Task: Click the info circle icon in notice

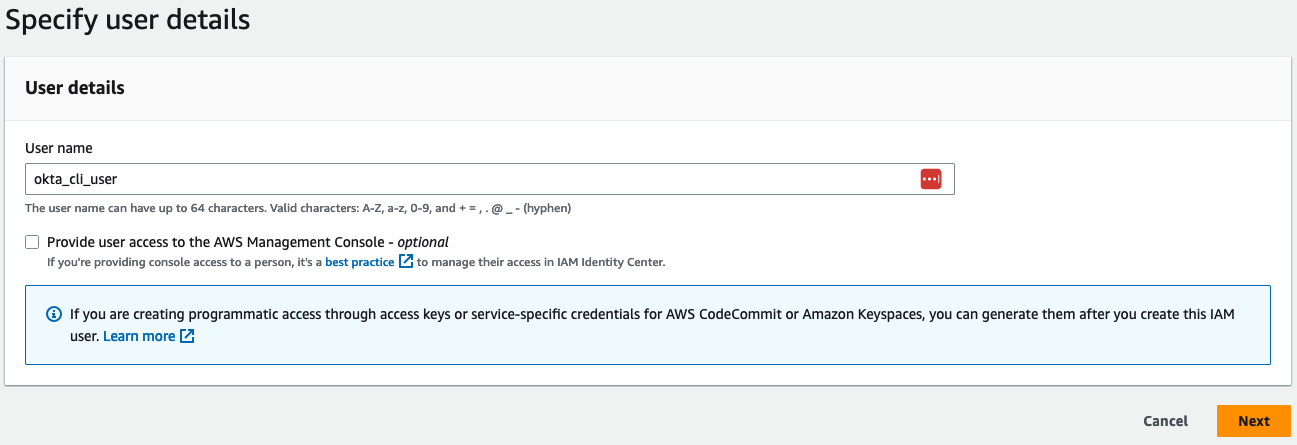Action: (54, 314)
